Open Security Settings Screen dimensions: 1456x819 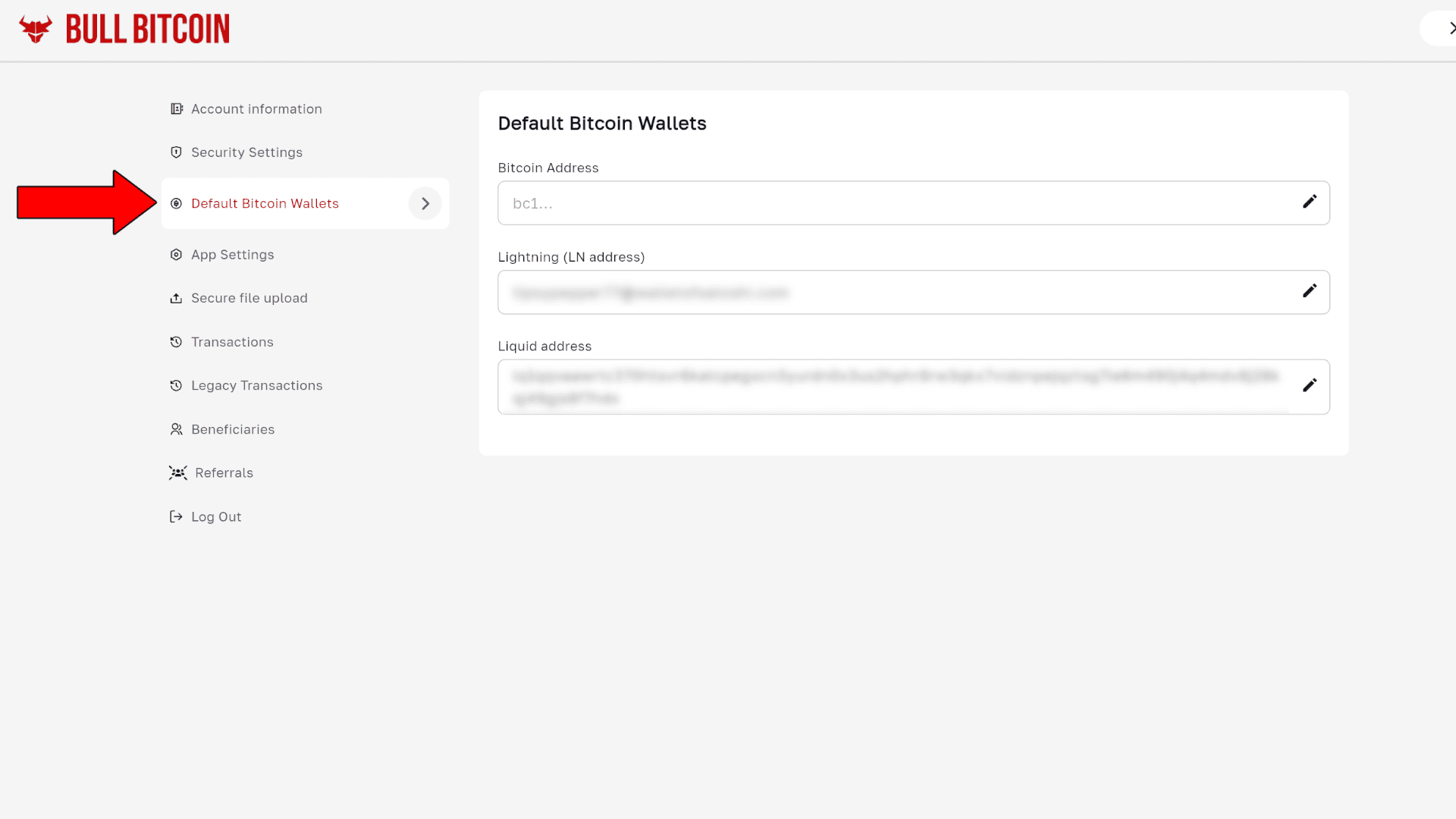point(246,152)
